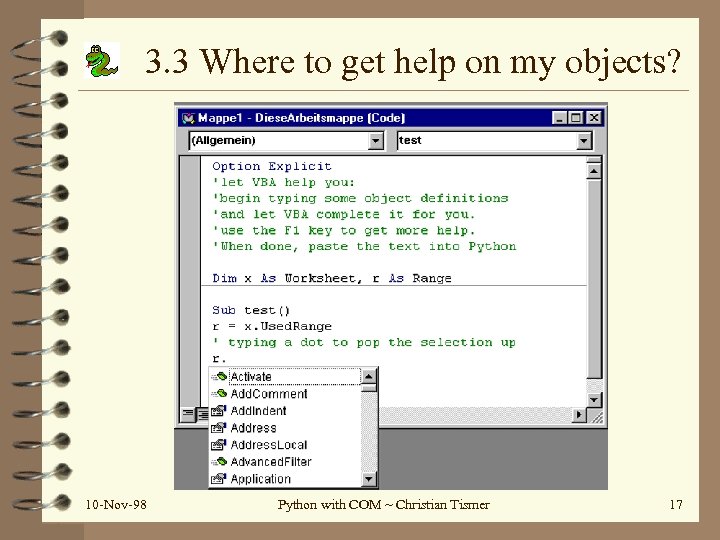Click the VBA code window title icon
This screenshot has width=720, height=540.
coord(188,118)
